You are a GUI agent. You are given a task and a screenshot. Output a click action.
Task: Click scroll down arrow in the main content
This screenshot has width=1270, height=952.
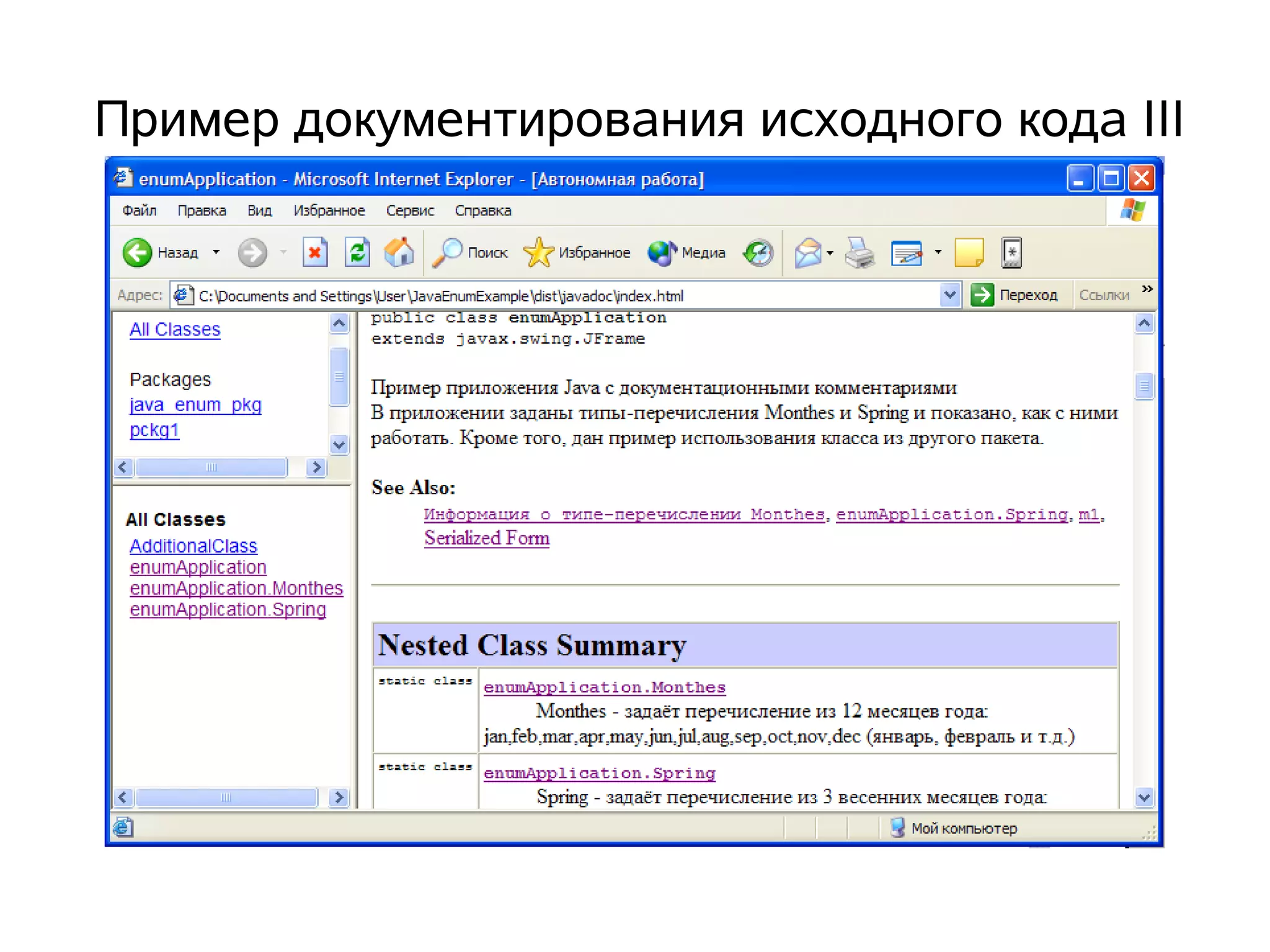click(1144, 797)
